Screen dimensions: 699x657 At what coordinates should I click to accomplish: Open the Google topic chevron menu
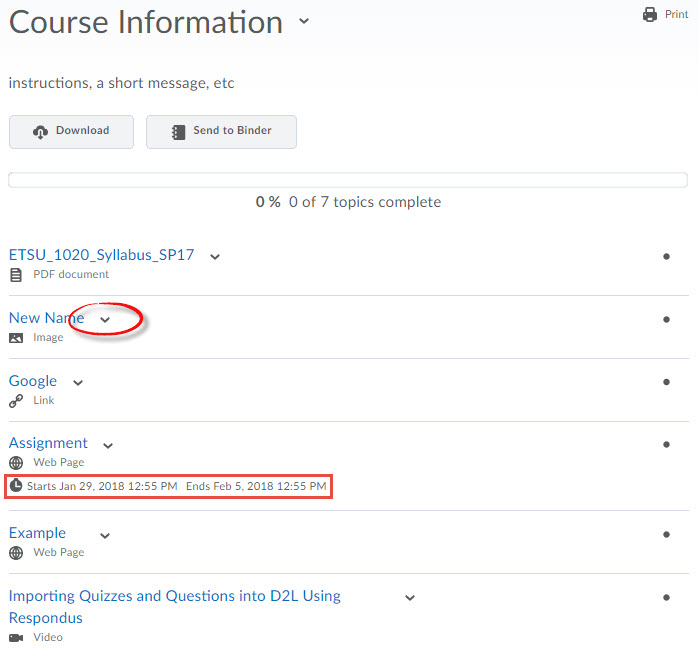pyautogui.click(x=78, y=382)
